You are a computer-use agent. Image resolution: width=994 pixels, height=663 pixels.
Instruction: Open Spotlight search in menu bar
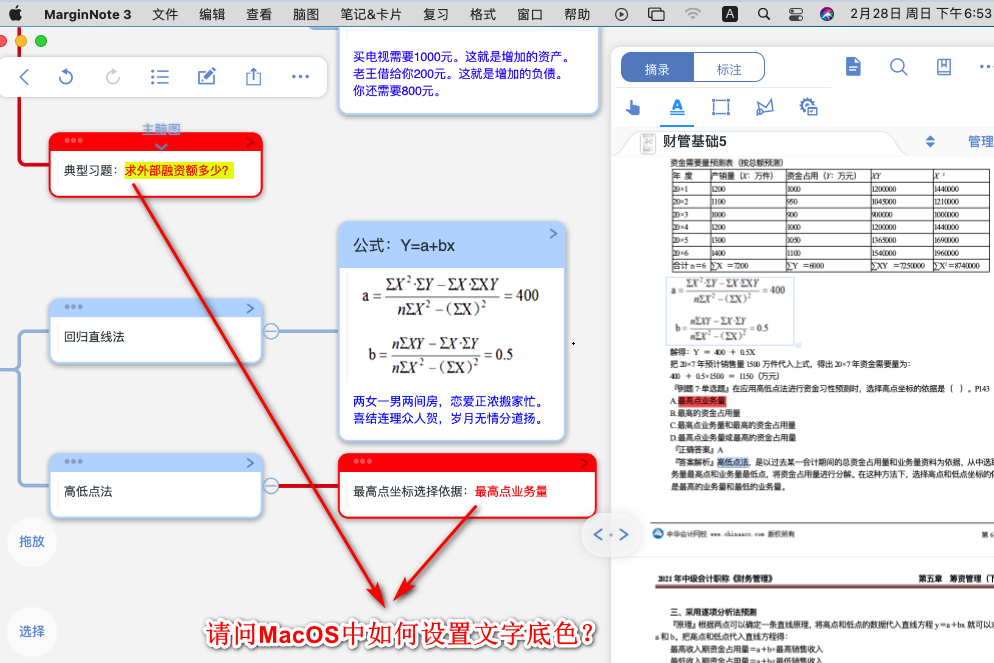pyautogui.click(x=764, y=14)
